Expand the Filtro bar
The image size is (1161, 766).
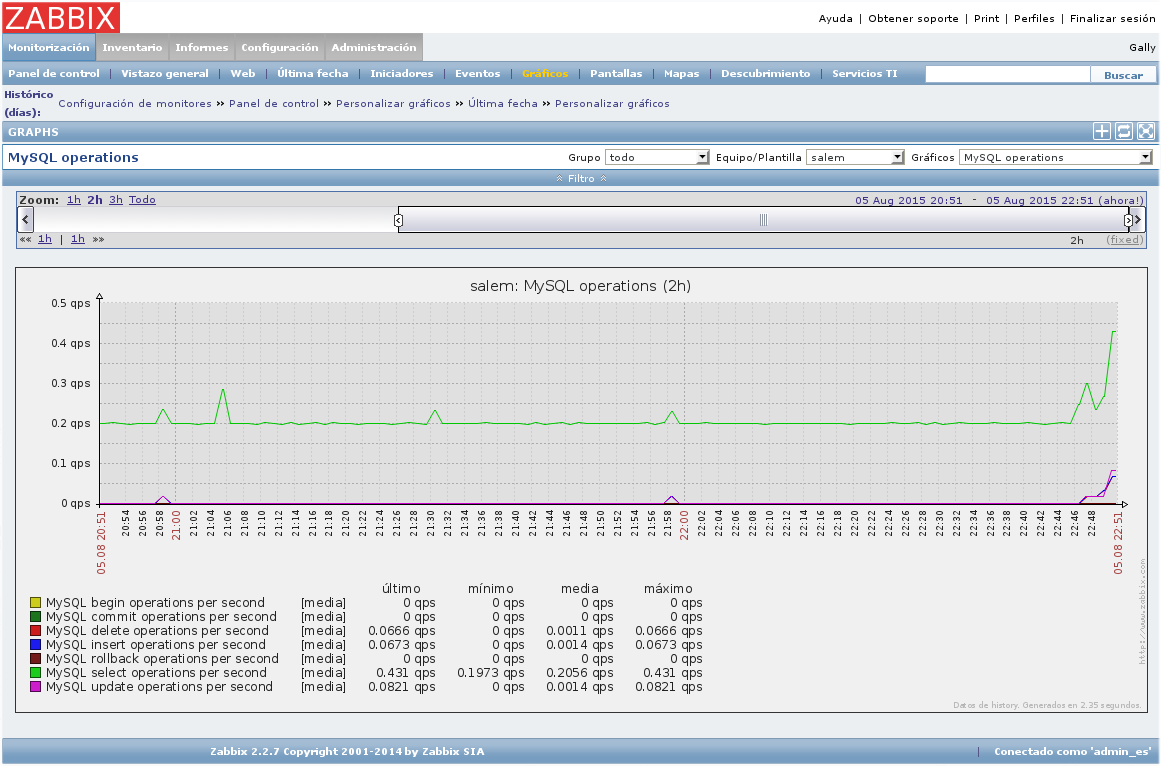[x=581, y=178]
